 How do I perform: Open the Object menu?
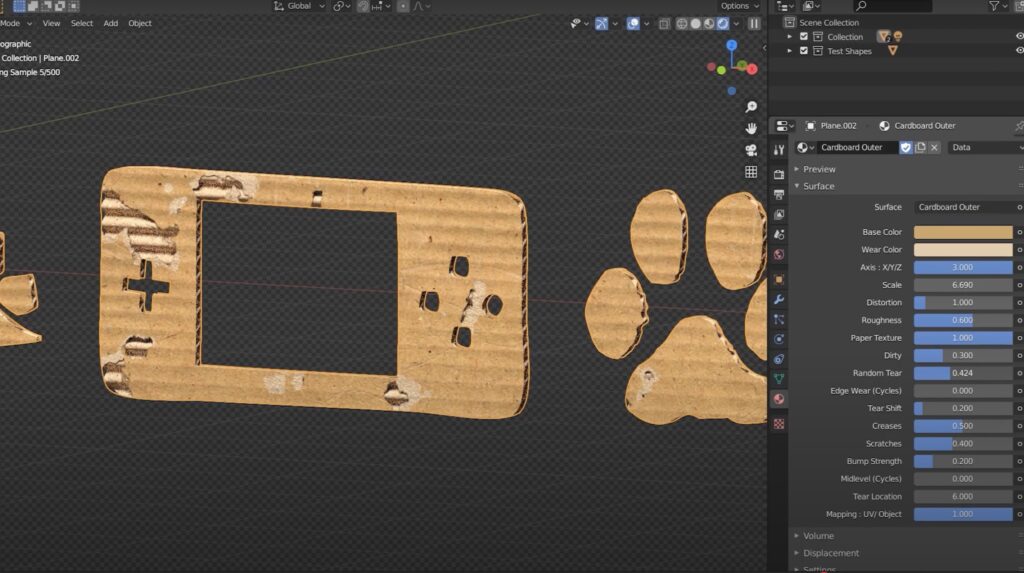pos(140,24)
